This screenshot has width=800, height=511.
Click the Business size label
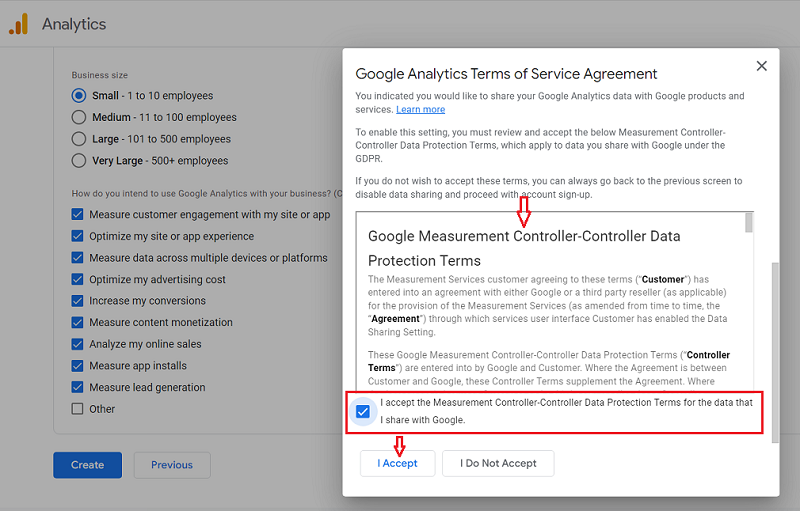coord(99,75)
